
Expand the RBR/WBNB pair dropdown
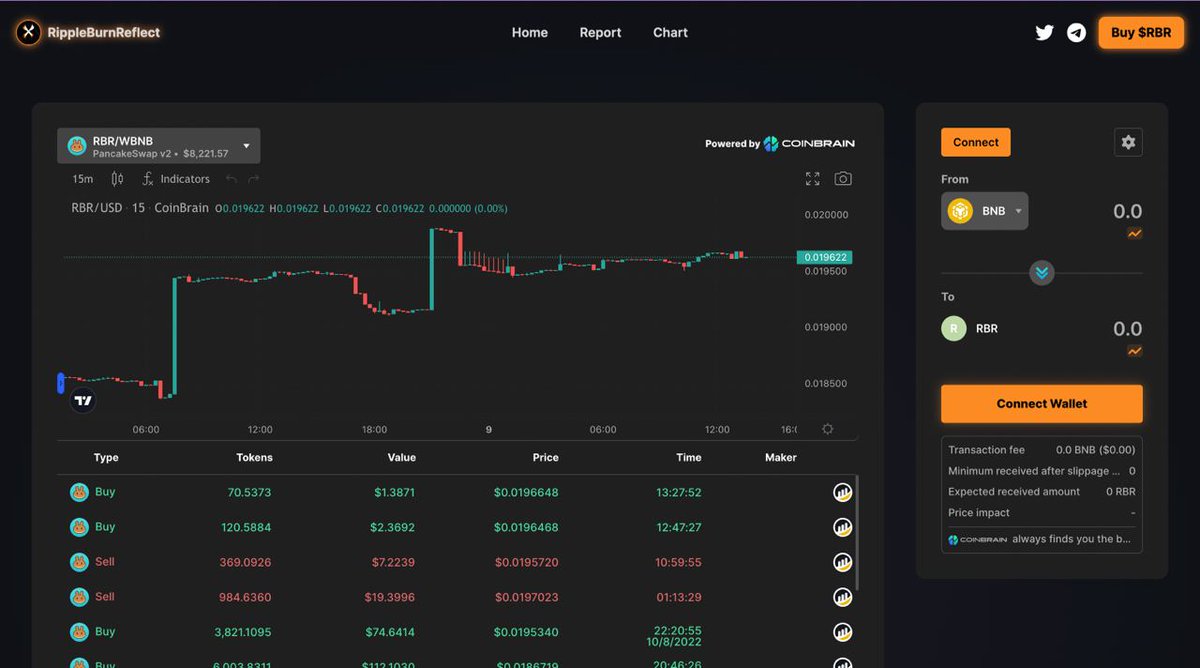(x=159, y=146)
